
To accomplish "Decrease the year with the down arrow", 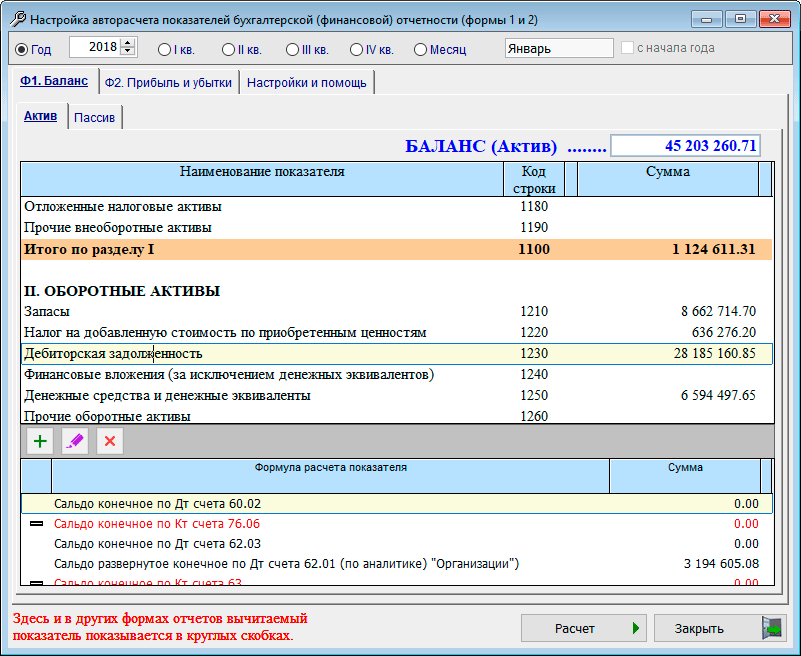I will [x=129, y=51].
